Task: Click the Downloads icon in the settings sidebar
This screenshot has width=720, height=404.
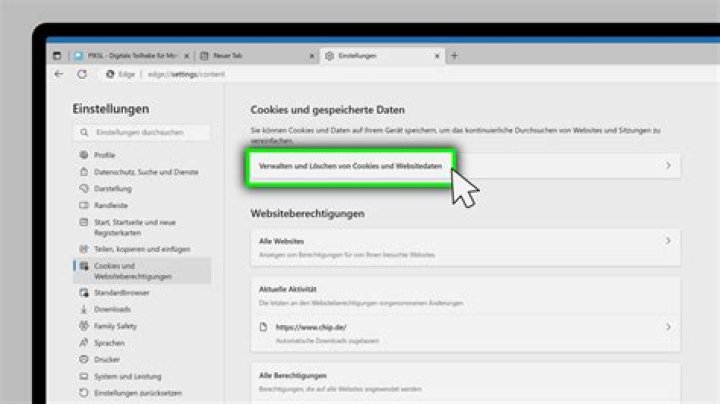Action: pyautogui.click(x=81, y=309)
